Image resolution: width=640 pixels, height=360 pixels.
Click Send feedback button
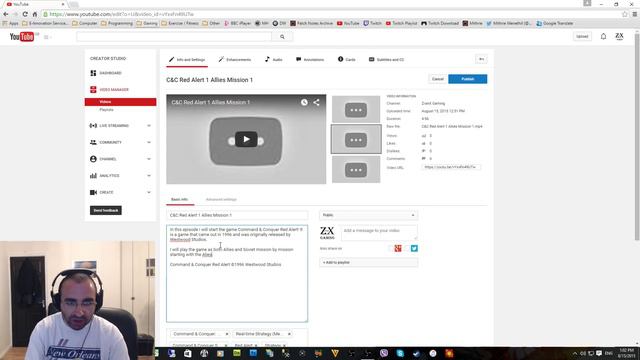[x=106, y=210]
